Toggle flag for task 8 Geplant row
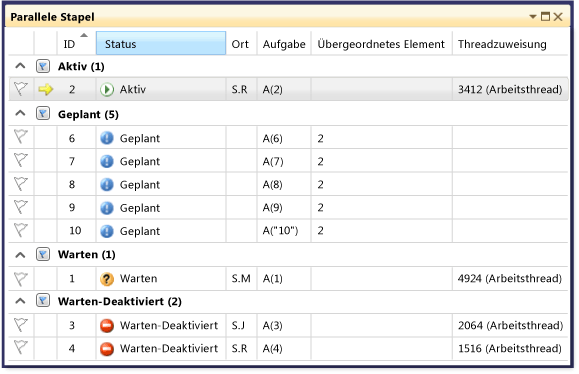Viewport: 579px width, 374px height. [21, 183]
